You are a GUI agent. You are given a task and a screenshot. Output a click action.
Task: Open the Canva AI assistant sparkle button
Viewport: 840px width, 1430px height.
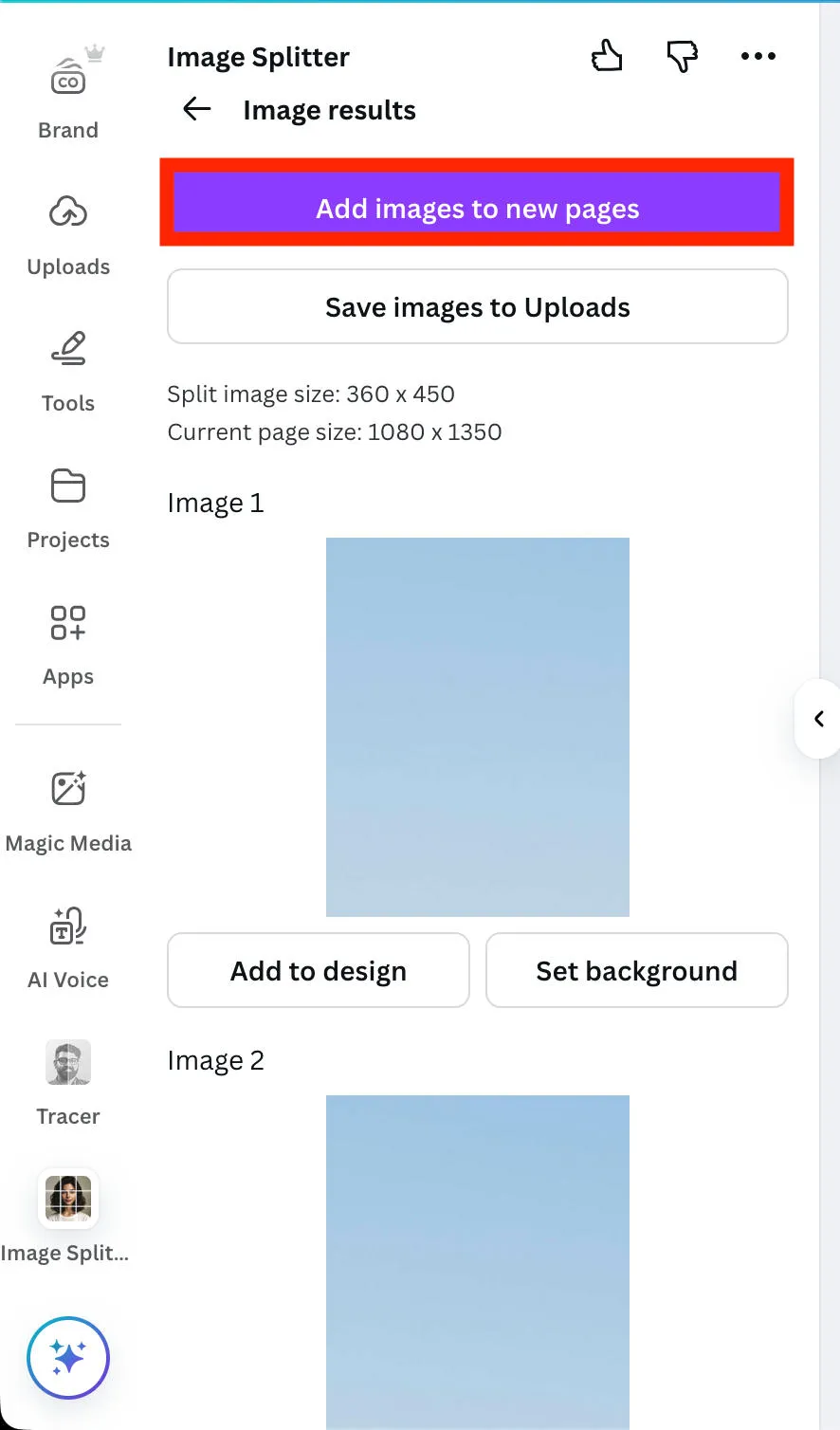(x=68, y=1358)
